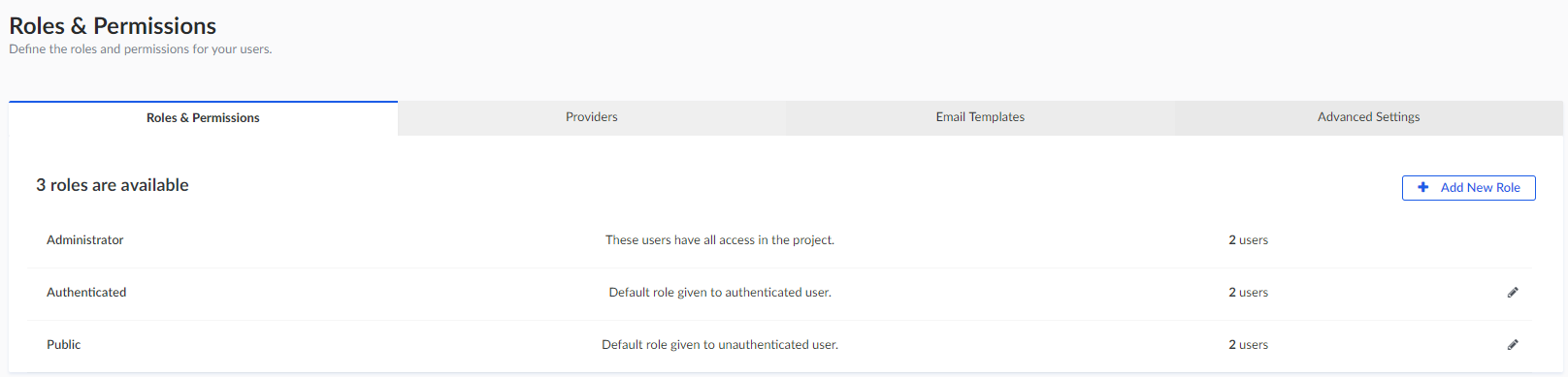
Task: Click 'Default role given to unauthenticated user' text
Action: point(720,345)
